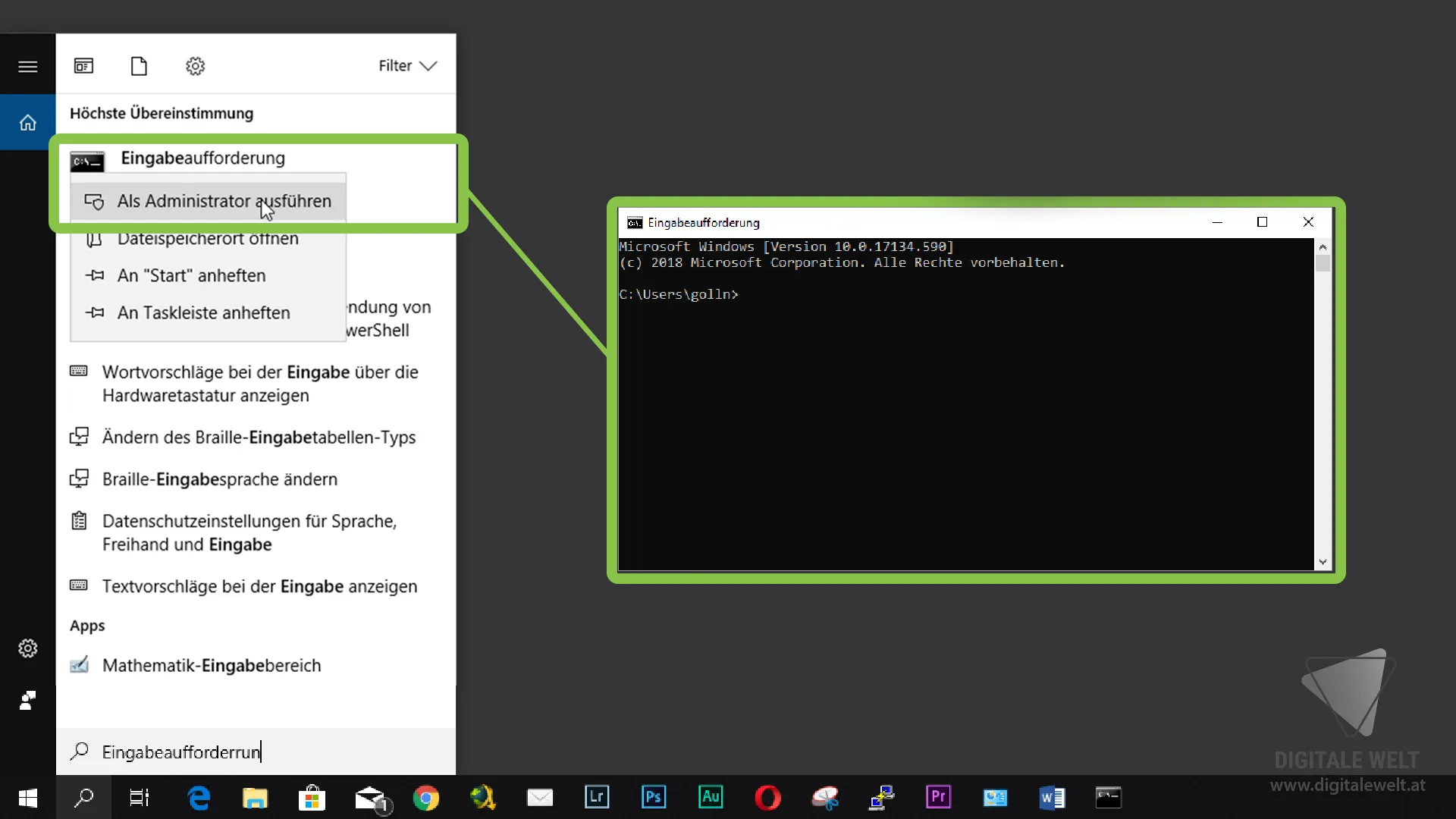Click scroll-down arrow in the Command Prompt window
The height and width of the screenshot is (819, 1456).
click(1323, 562)
